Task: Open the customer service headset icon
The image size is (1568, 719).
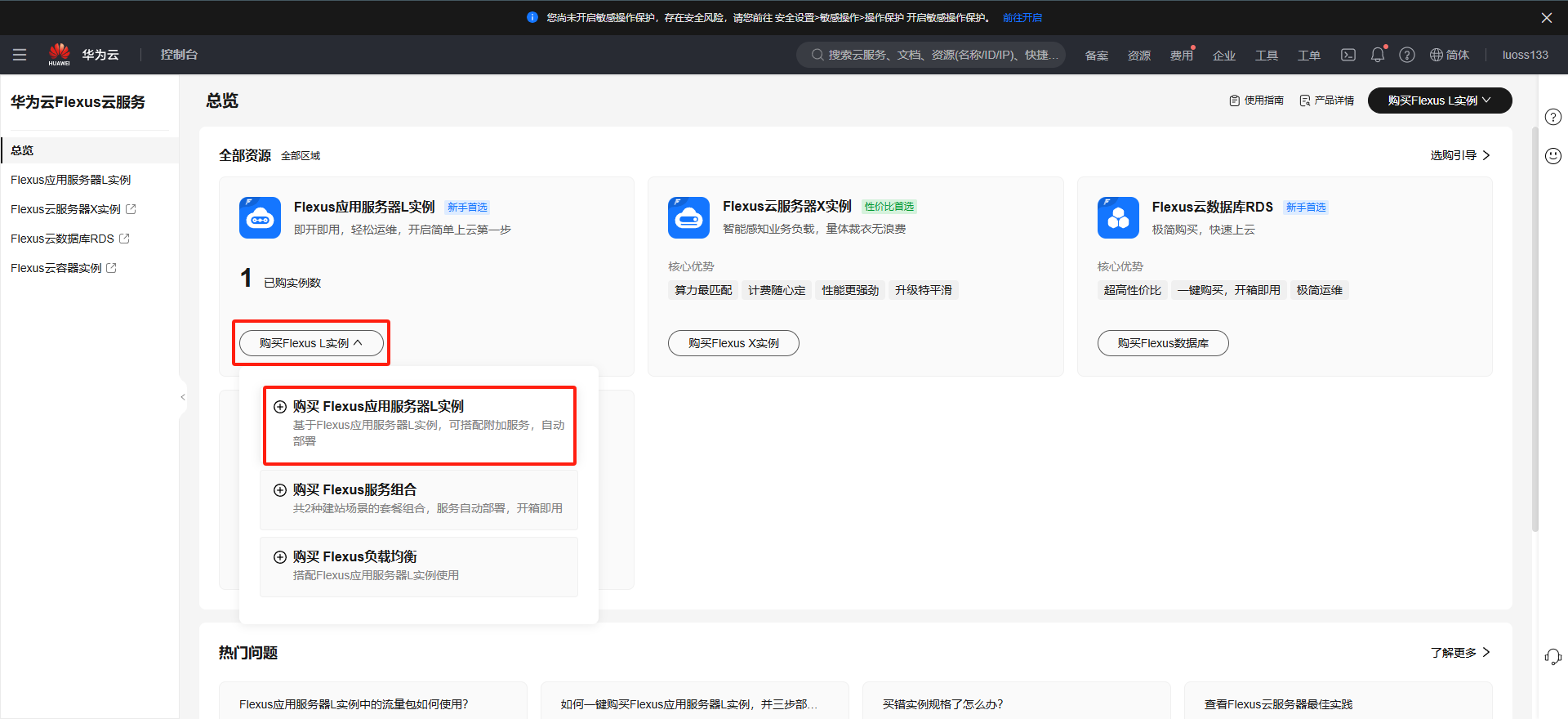Action: pyautogui.click(x=1552, y=656)
